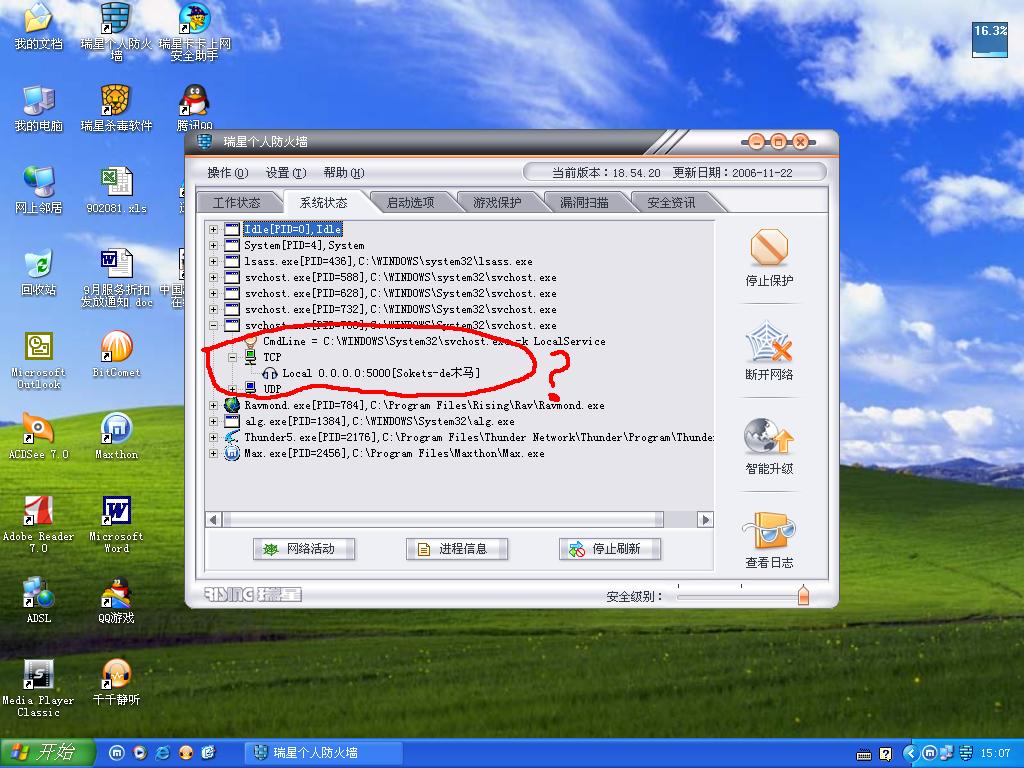Click the horizontal scrollbar right arrow
Screen dimensions: 1024x768
click(x=705, y=520)
